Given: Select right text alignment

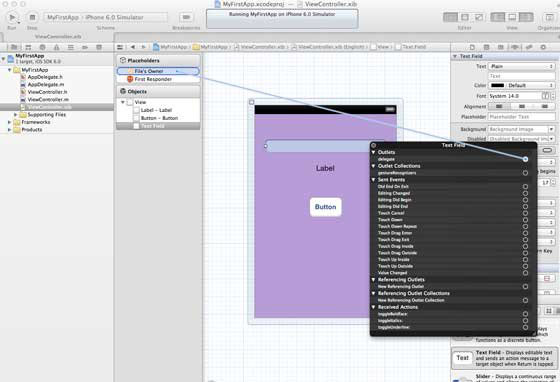Looking at the screenshot, I should [544, 106].
